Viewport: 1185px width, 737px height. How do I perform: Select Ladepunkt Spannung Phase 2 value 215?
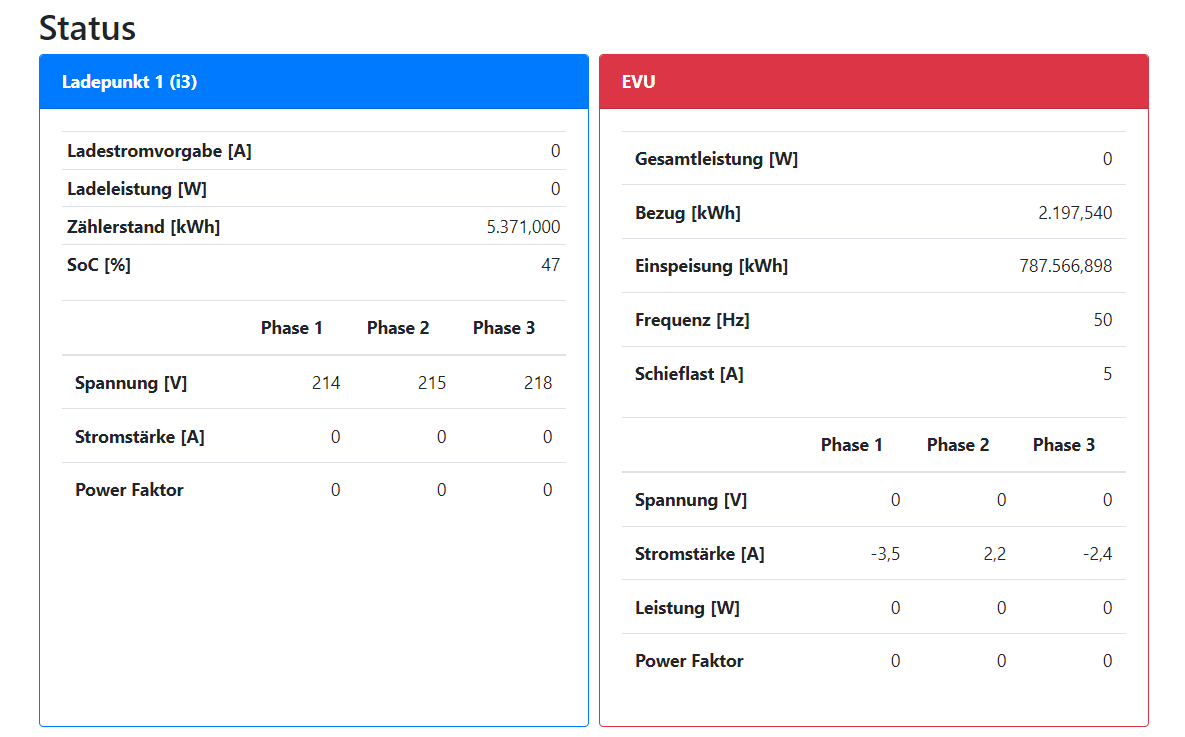coord(432,383)
